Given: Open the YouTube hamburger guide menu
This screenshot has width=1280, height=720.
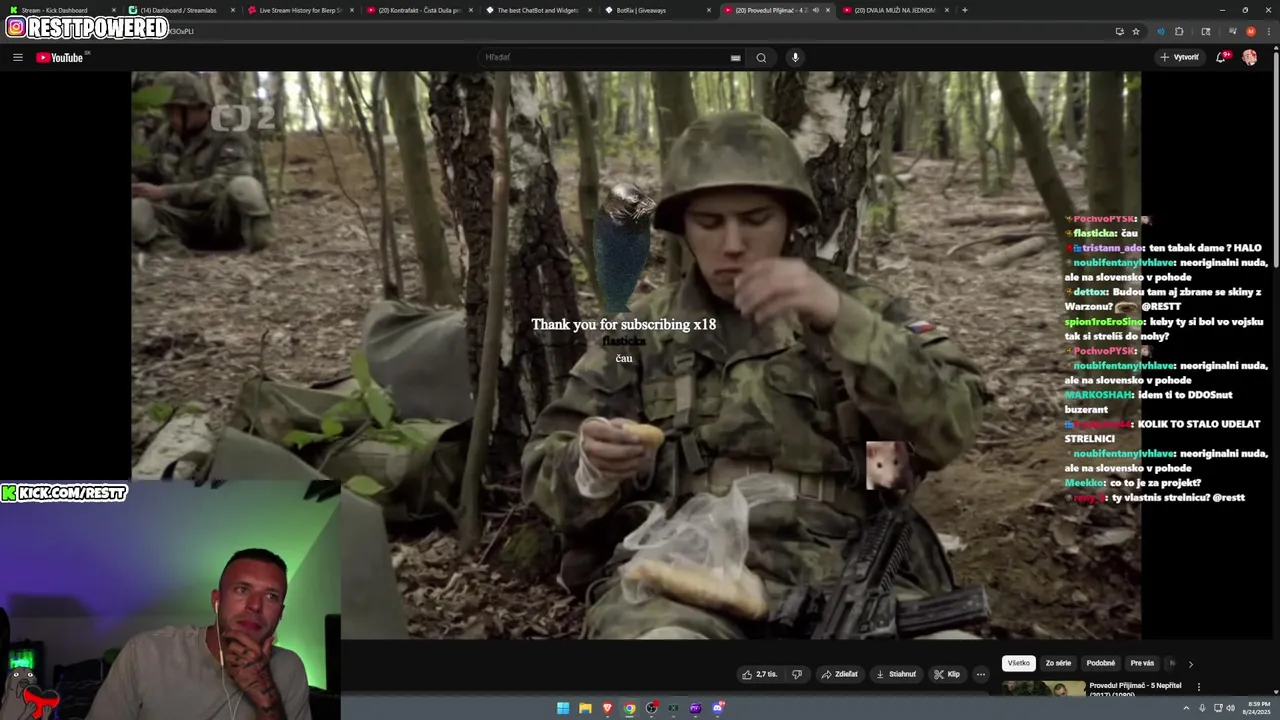Looking at the screenshot, I should pos(17,57).
